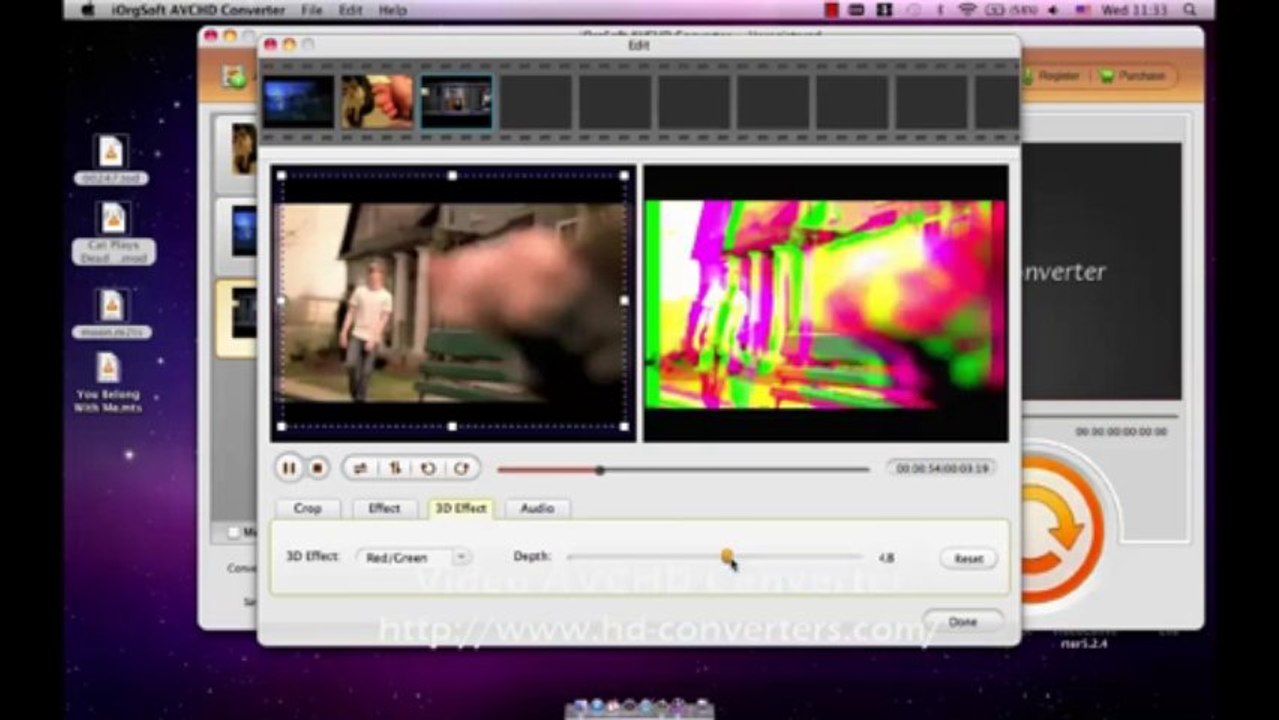Pause the video preview playback
1279x720 pixels.
tap(289, 468)
